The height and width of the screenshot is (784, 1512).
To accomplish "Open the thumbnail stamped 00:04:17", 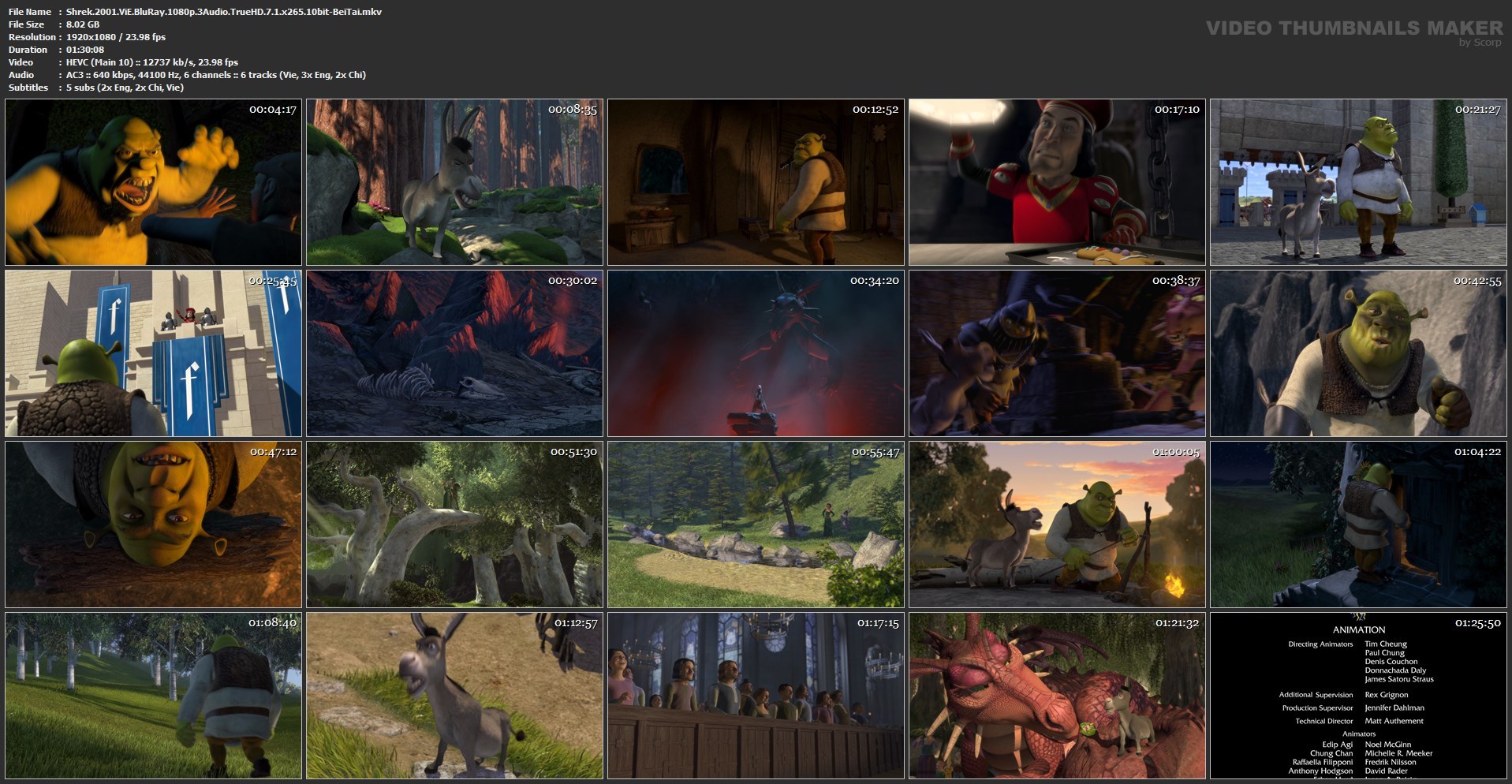I will (154, 182).
